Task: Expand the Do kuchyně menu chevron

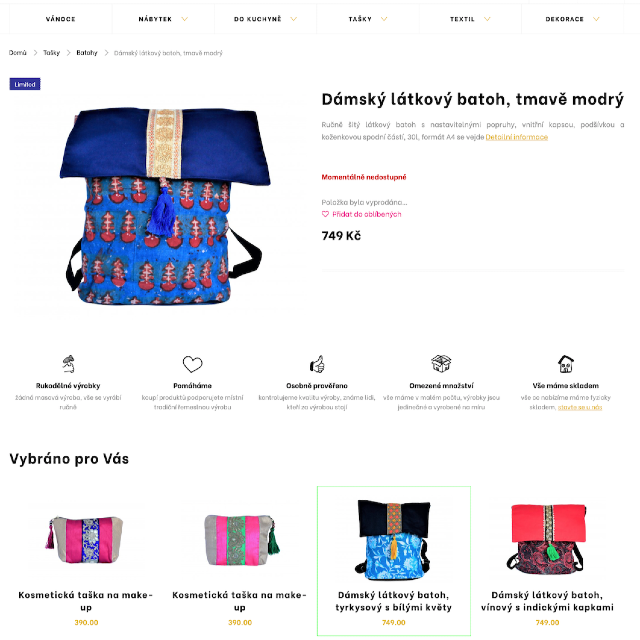Action: [293, 19]
